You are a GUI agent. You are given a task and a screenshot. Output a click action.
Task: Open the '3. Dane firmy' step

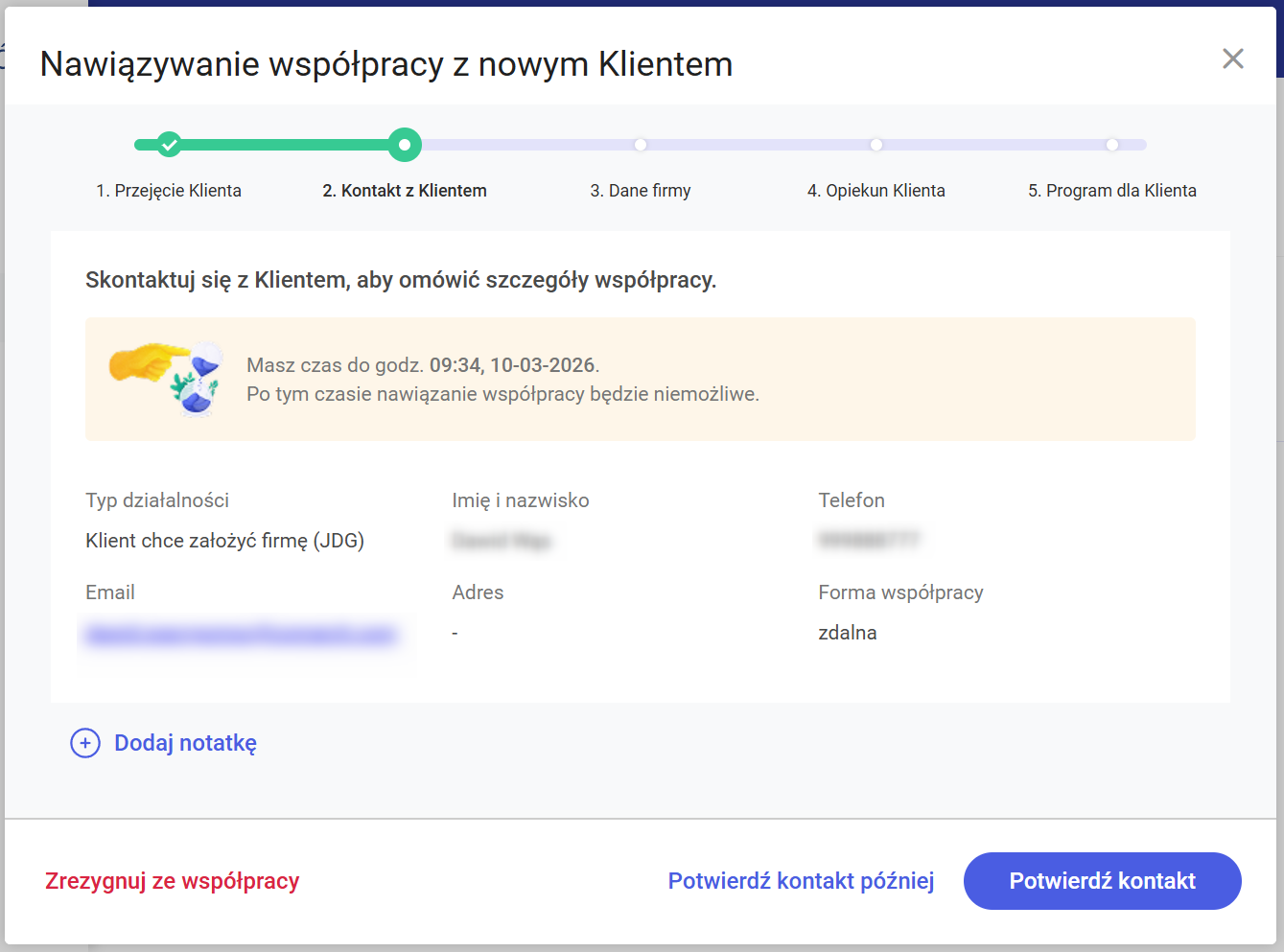tap(641, 191)
